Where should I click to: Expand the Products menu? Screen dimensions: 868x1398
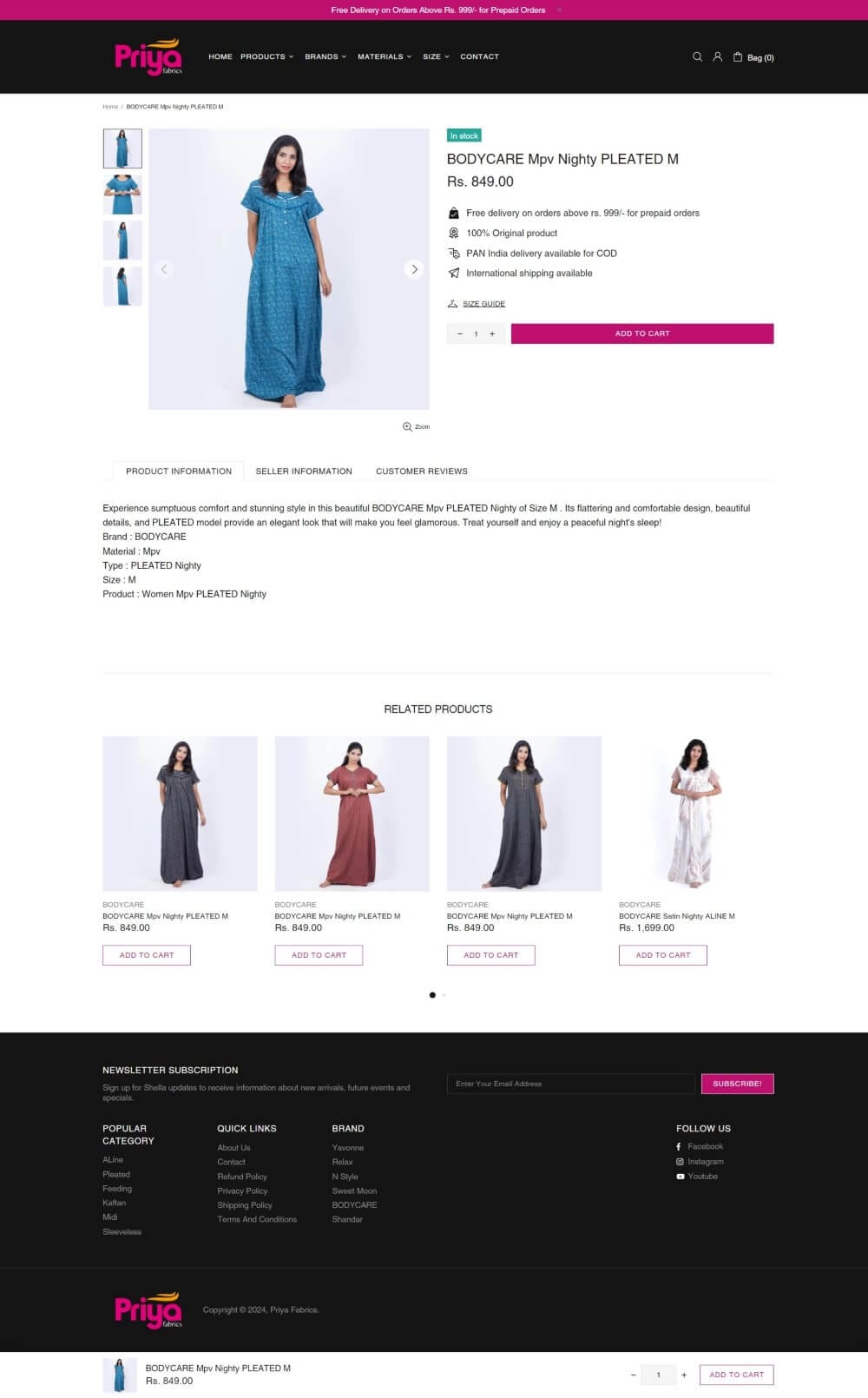pos(267,56)
